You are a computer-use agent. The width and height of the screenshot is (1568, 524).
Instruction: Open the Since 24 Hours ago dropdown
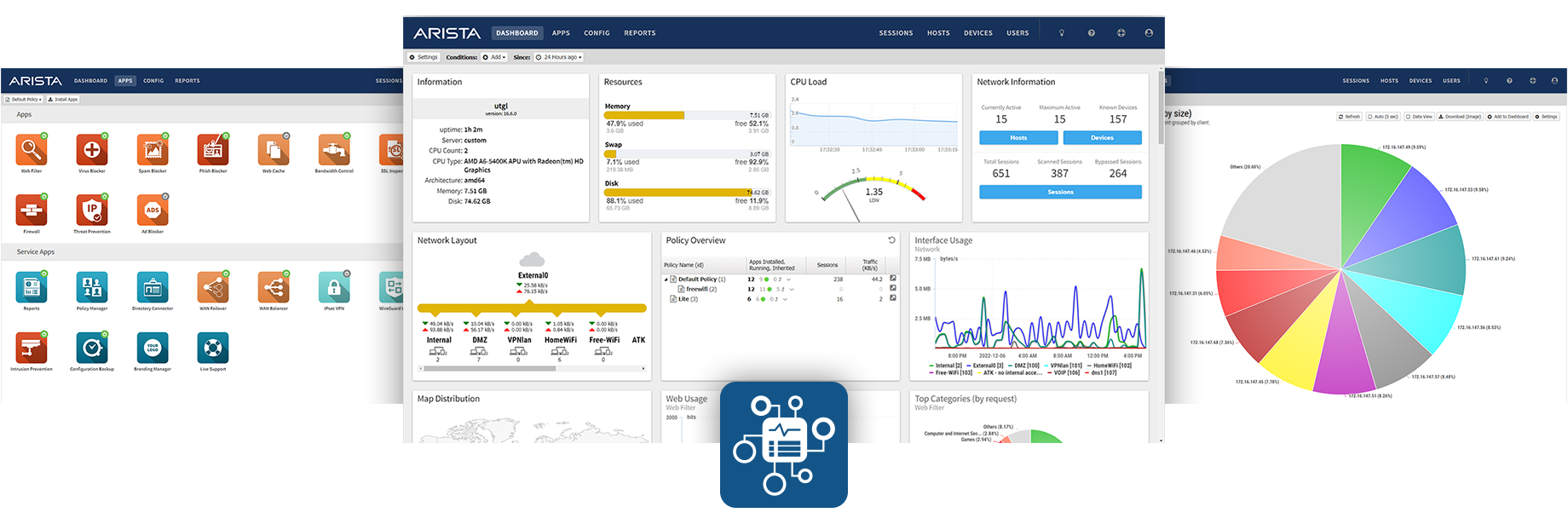(x=559, y=57)
